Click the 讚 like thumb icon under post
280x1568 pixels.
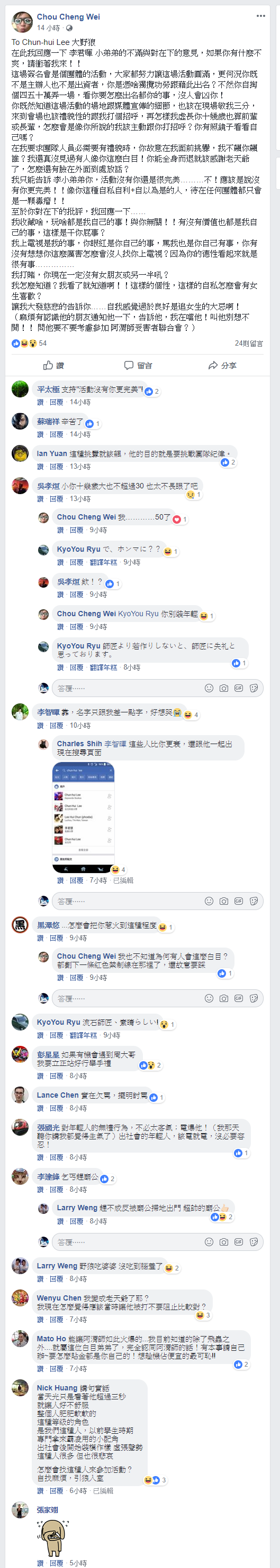point(48,365)
